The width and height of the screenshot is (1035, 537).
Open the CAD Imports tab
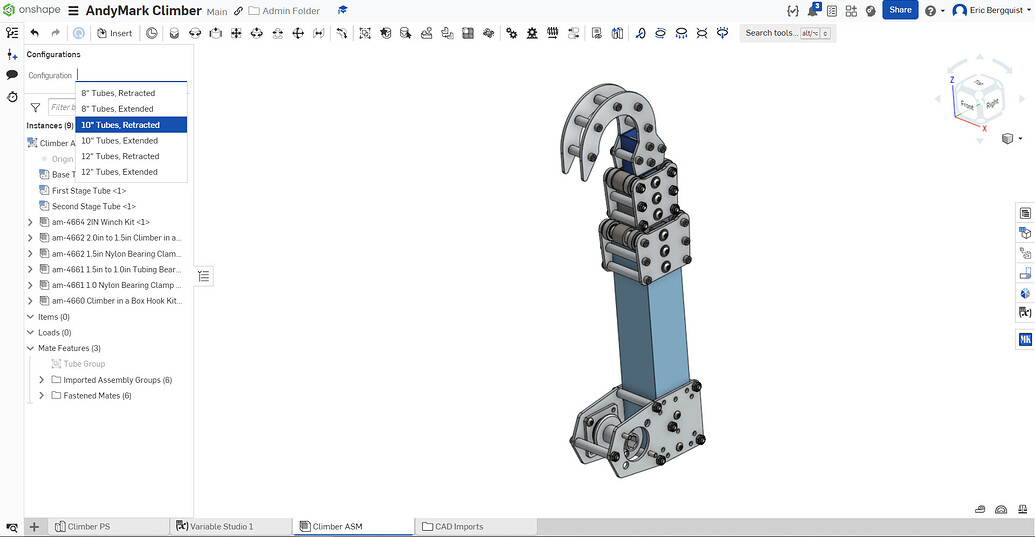(x=452, y=526)
